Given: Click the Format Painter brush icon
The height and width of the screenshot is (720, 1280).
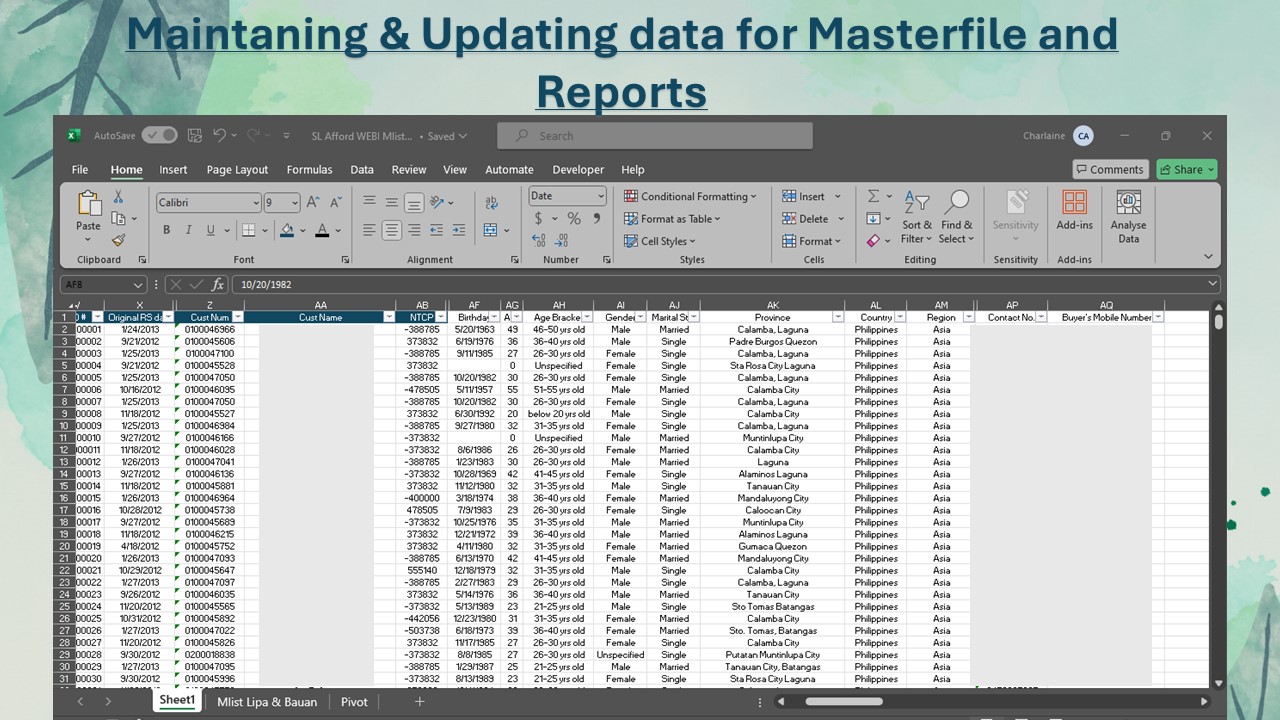Looking at the screenshot, I should click(118, 240).
